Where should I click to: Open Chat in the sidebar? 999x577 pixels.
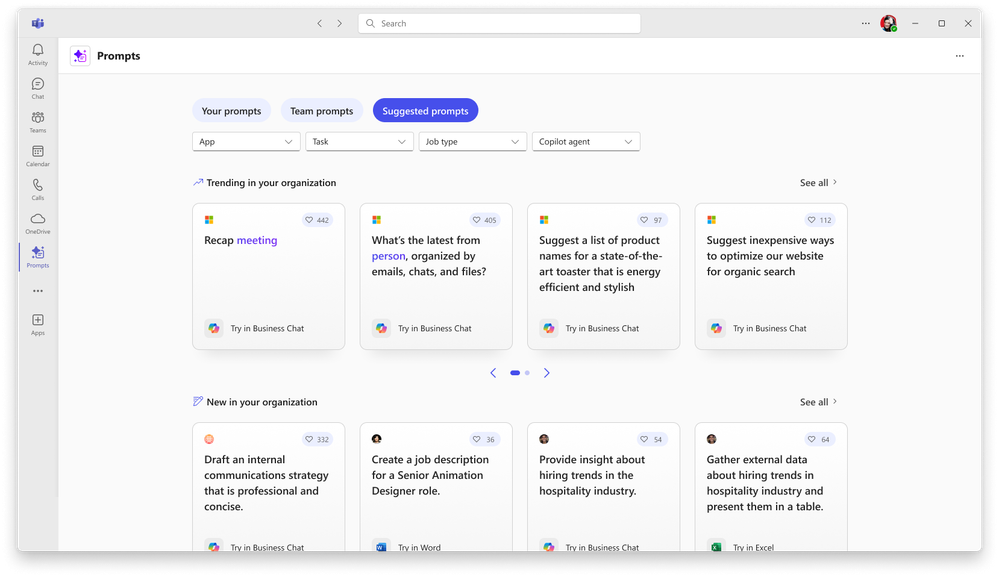pos(38,88)
